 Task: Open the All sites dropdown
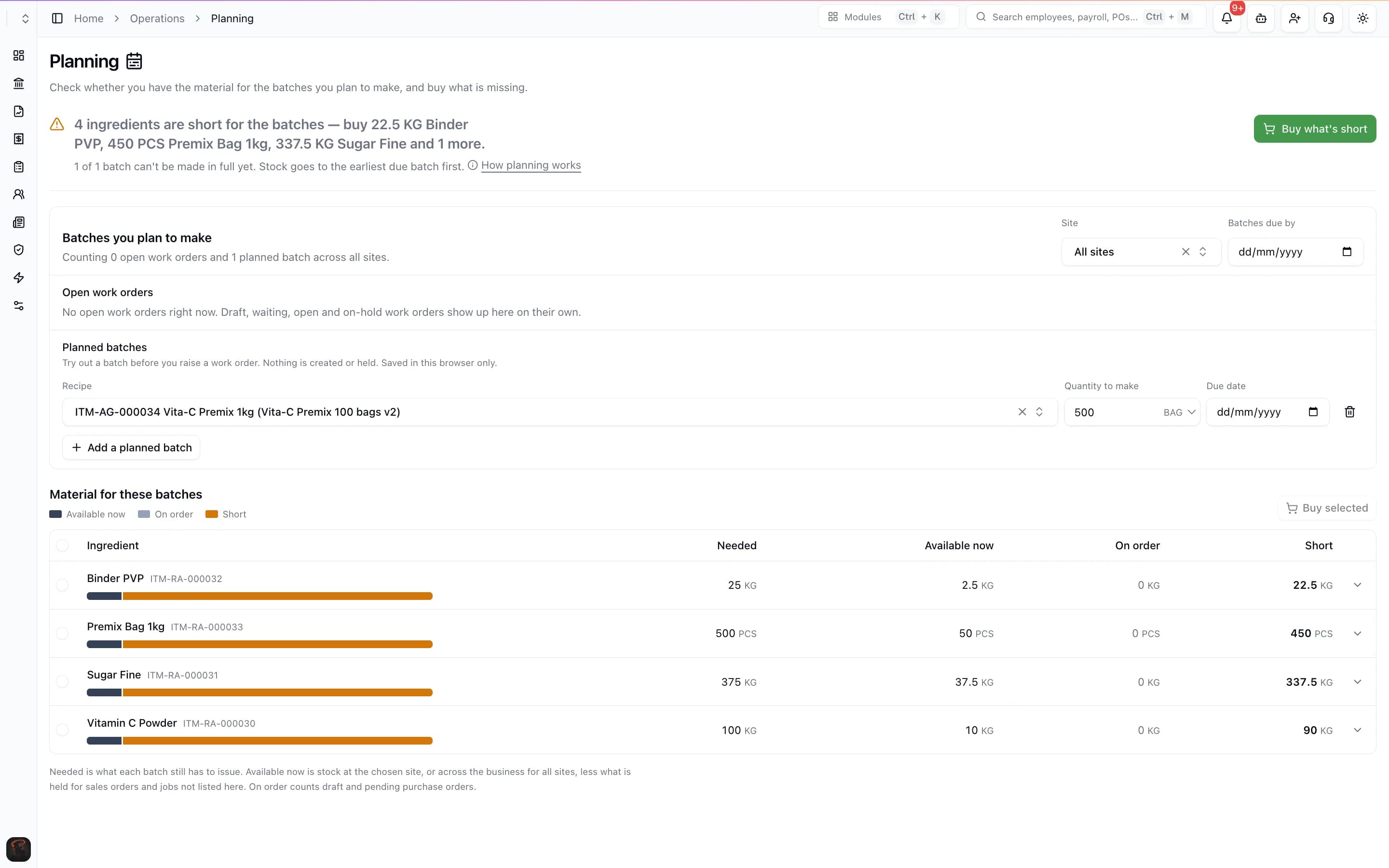[1141, 251]
